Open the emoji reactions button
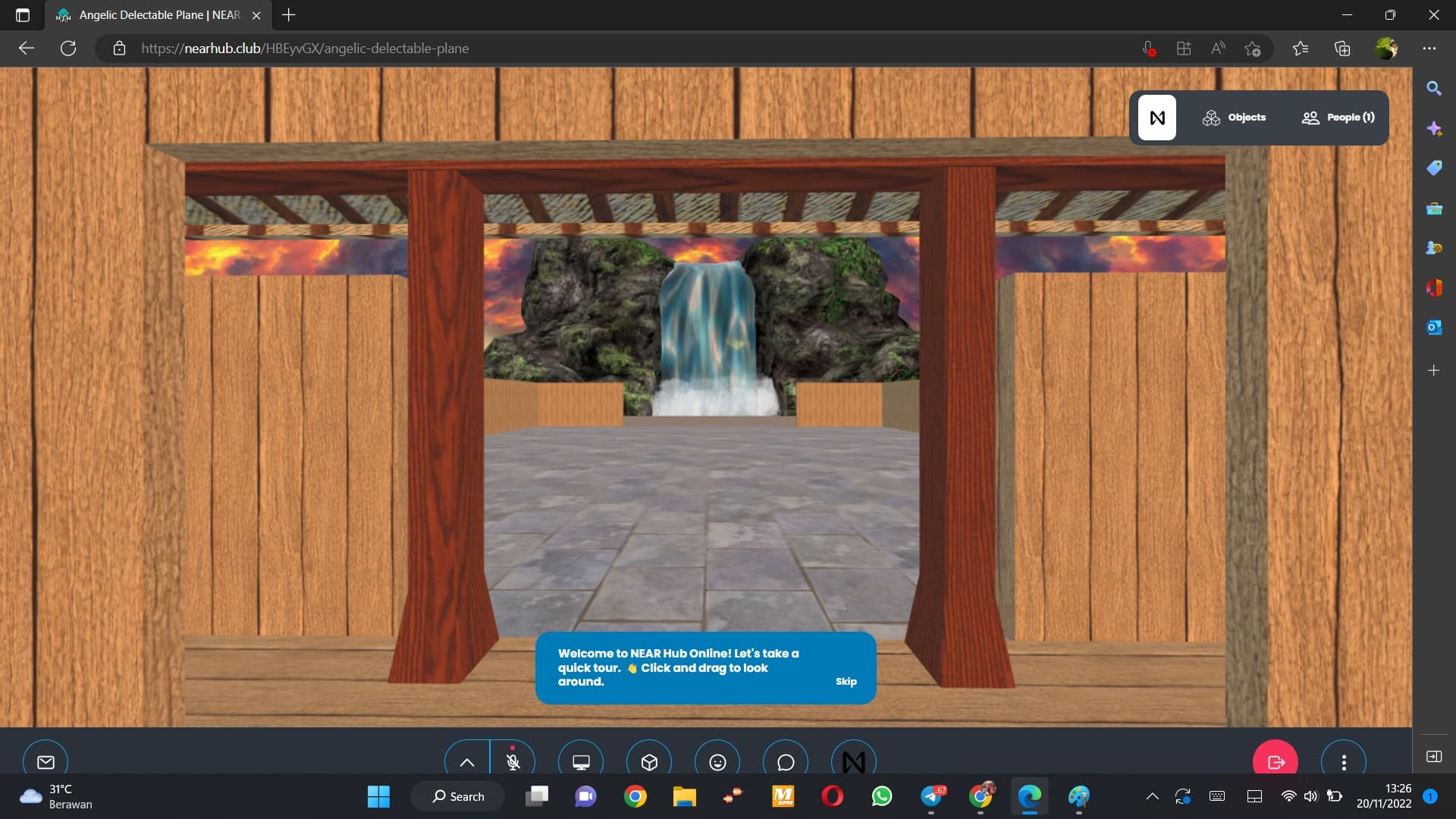Screen dimensions: 1456x819 tap(717, 761)
